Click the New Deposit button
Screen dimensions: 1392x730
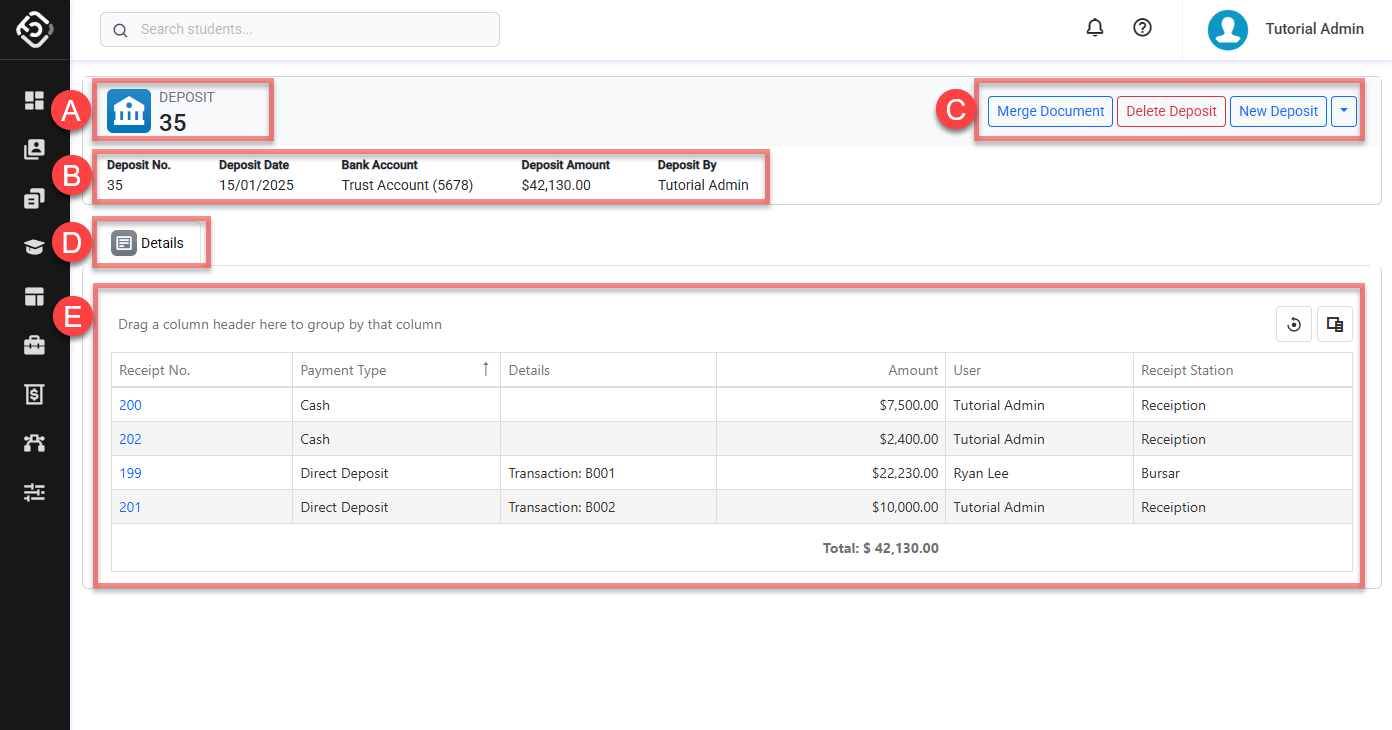[1278, 111]
